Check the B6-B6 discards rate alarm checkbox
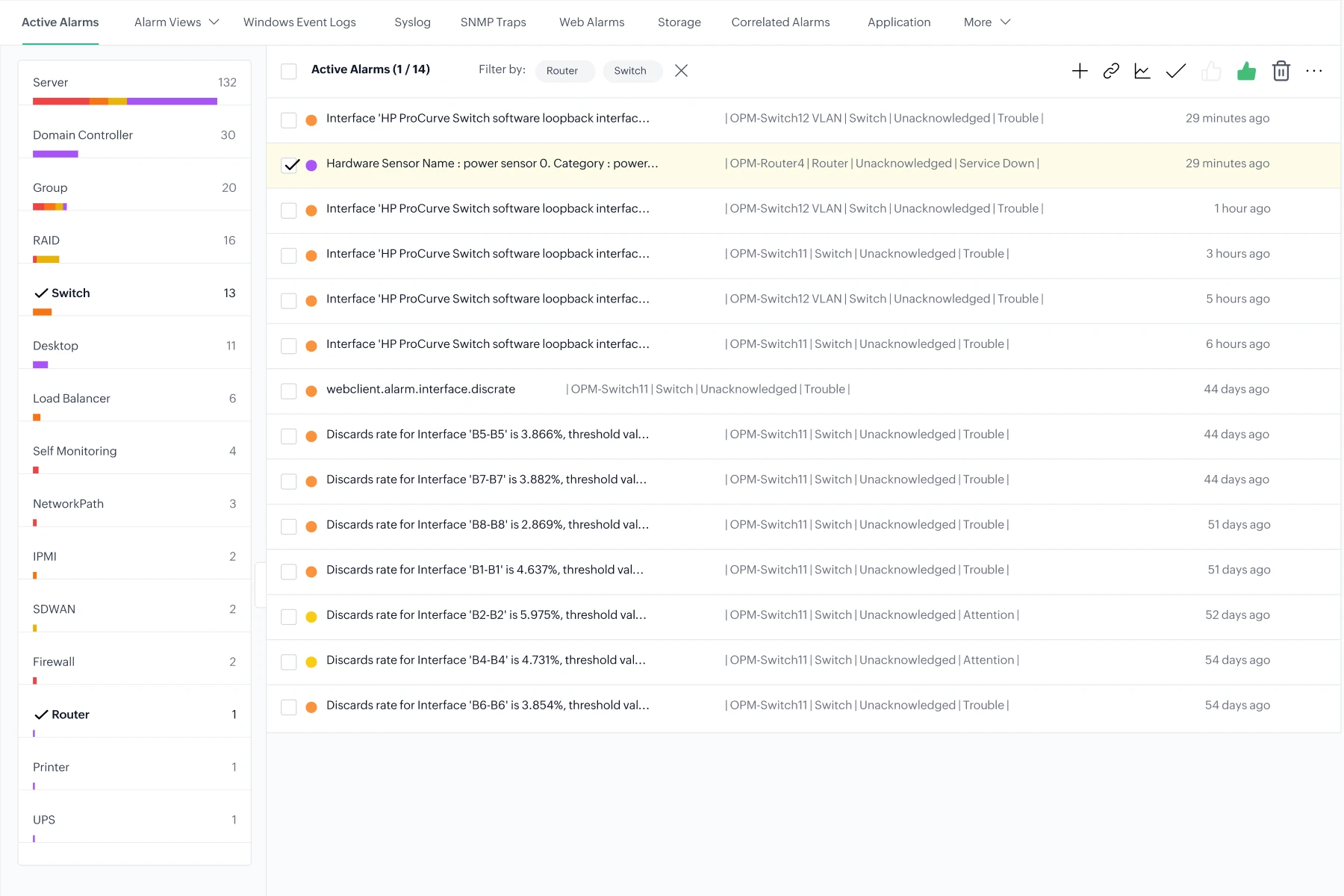The width and height of the screenshot is (1344, 896). 289,707
